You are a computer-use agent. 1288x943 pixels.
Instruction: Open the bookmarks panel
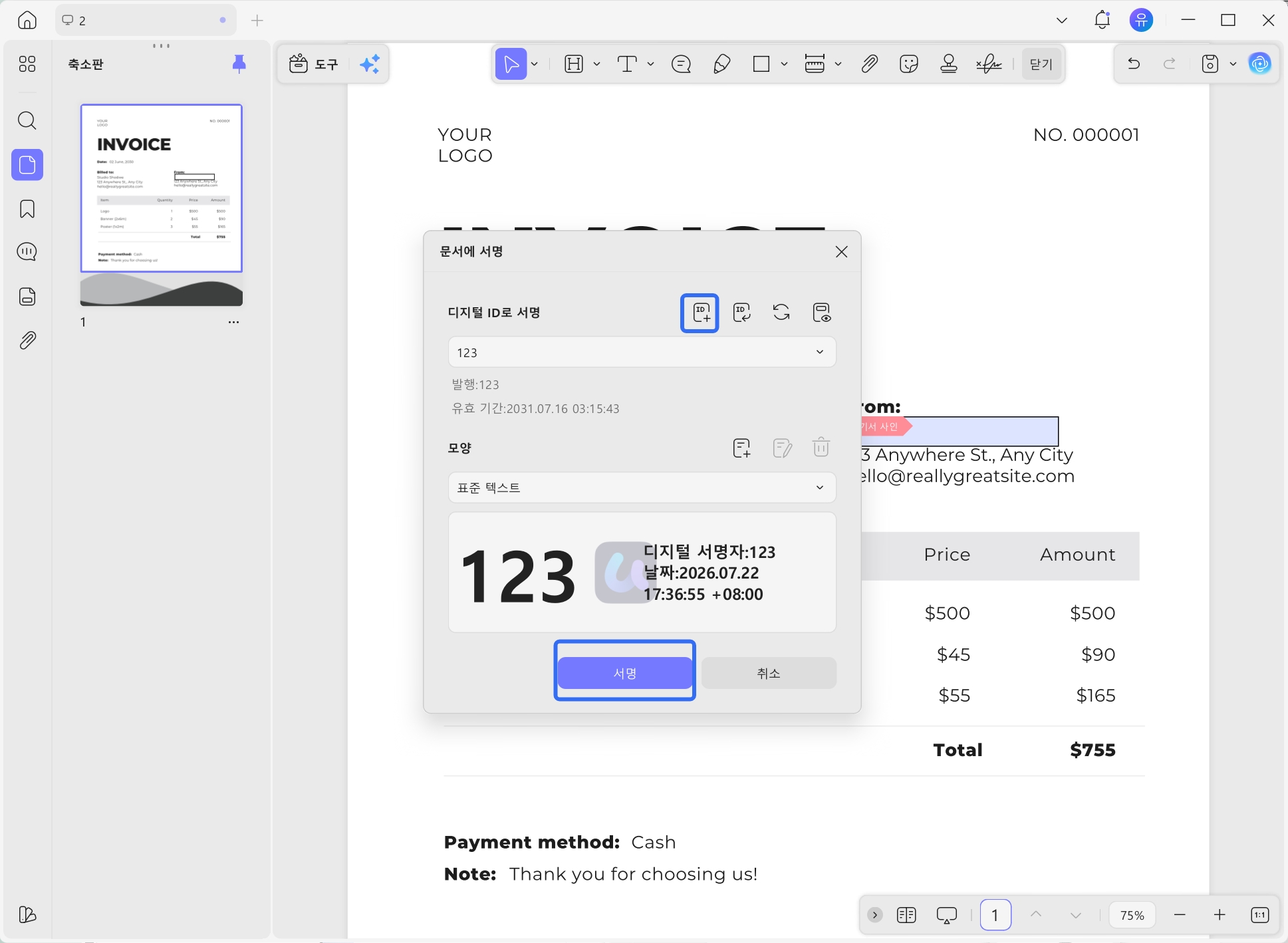27,209
